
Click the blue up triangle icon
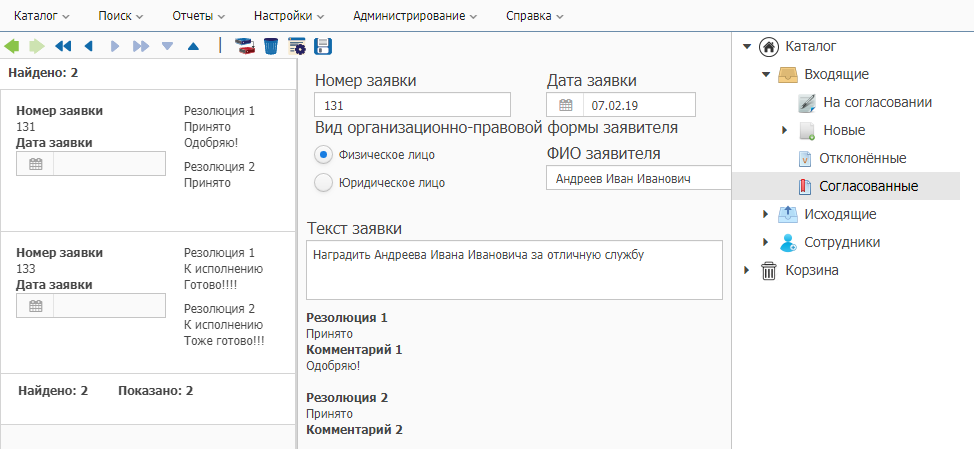(193, 46)
